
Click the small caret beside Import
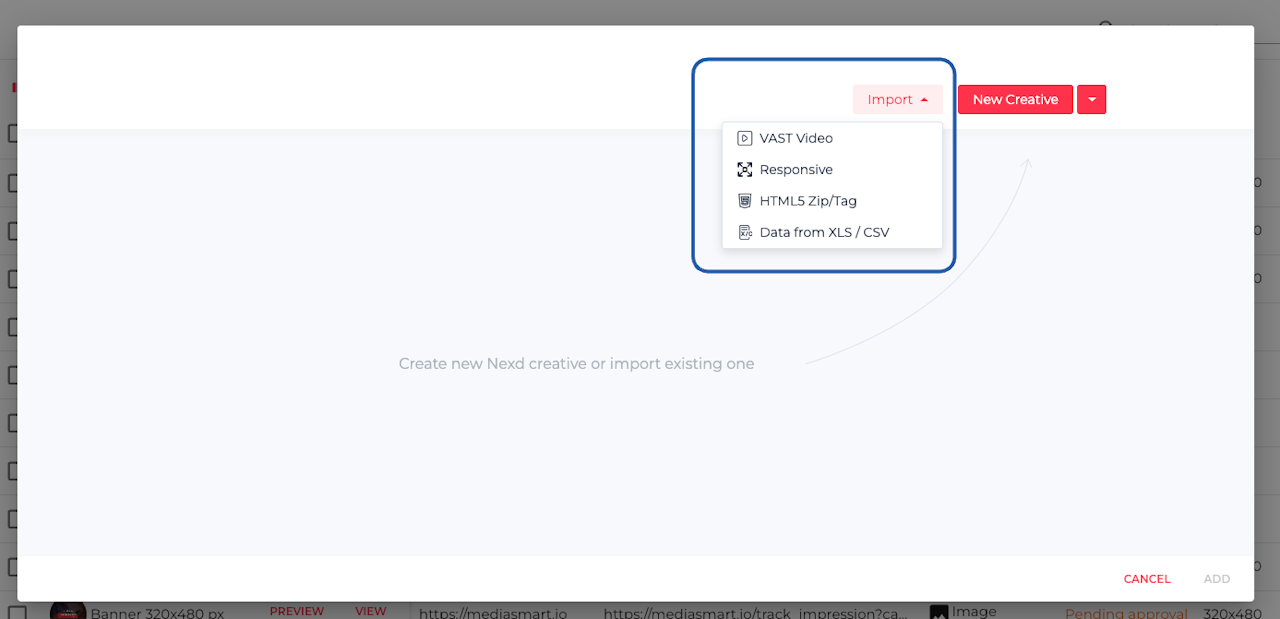[924, 100]
